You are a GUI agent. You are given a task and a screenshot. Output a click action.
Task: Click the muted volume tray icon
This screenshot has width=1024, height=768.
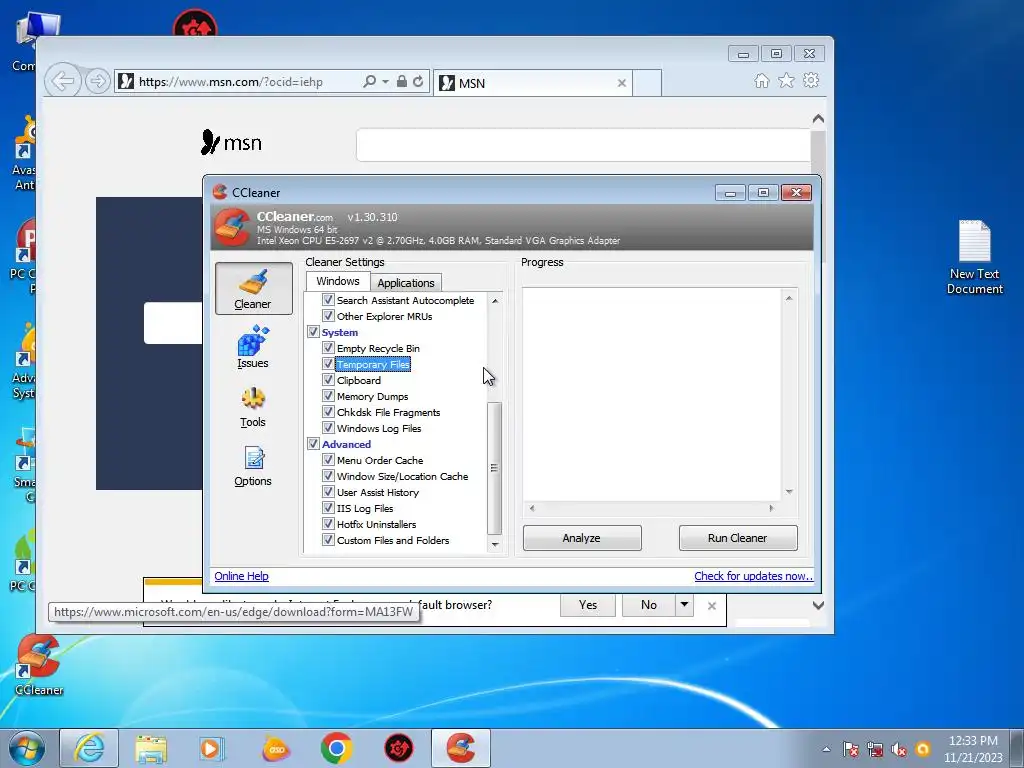point(899,750)
